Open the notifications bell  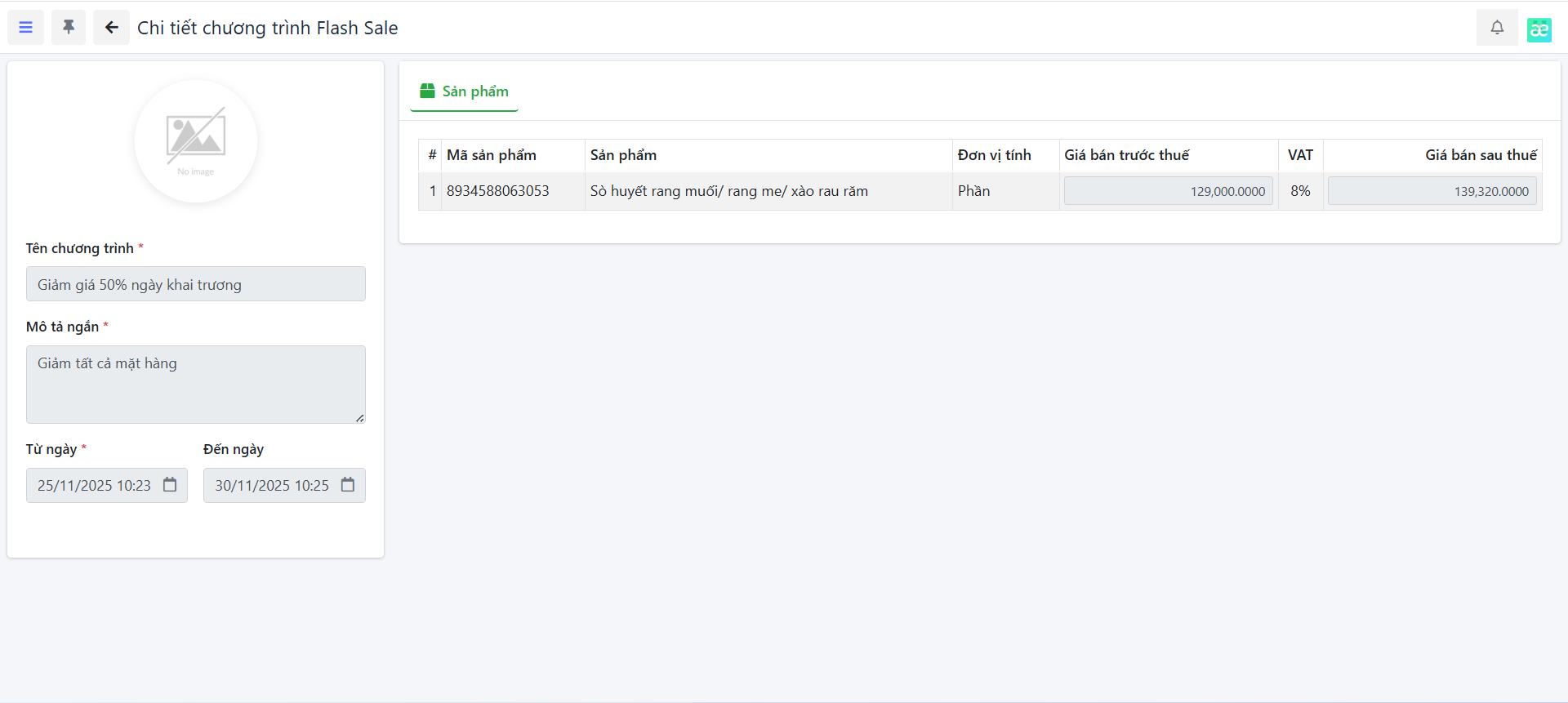(1496, 28)
